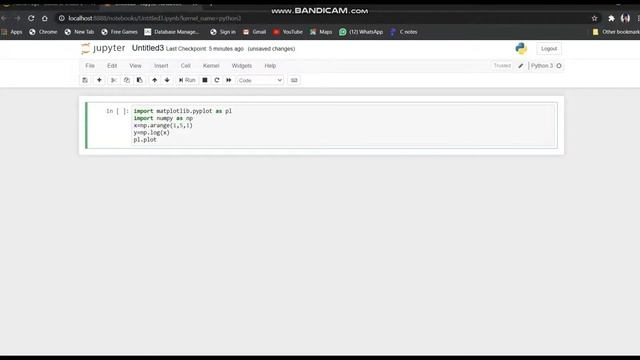The width and height of the screenshot is (640, 360).
Task: Click the In [ ]: cell prompt
Action: click(x=117, y=111)
